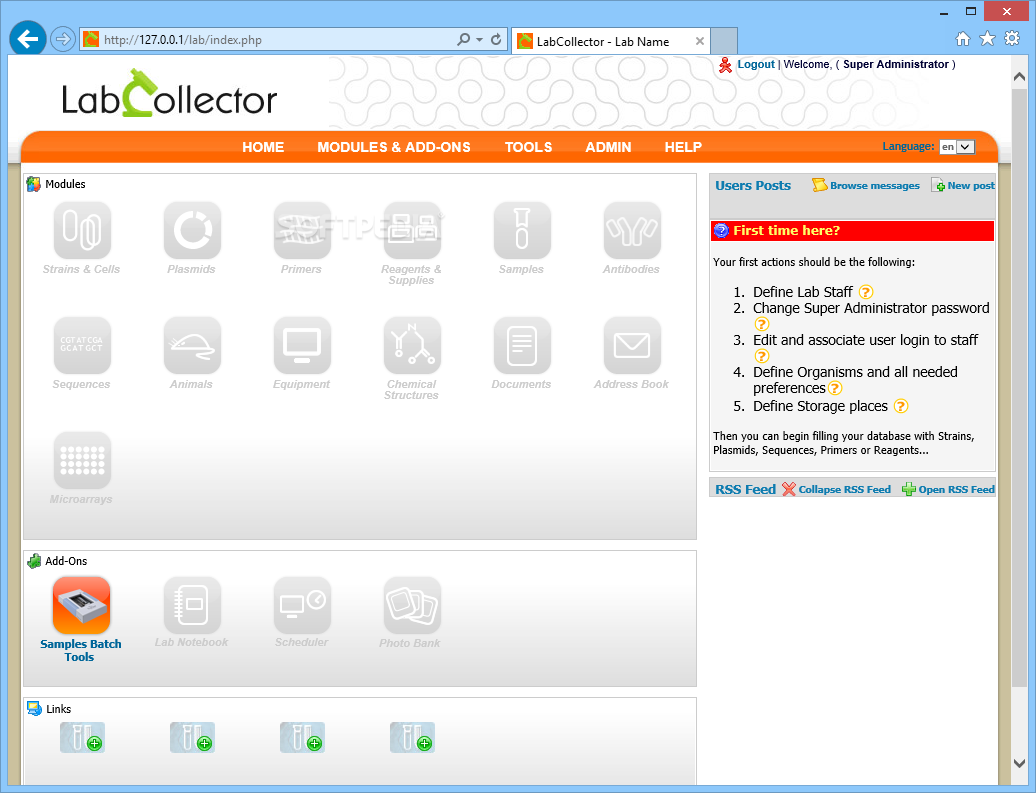Viewport: 1036px width, 793px height.
Task: Select the LabCollector - Lab Name browser tab
Action: pyautogui.click(x=610, y=42)
